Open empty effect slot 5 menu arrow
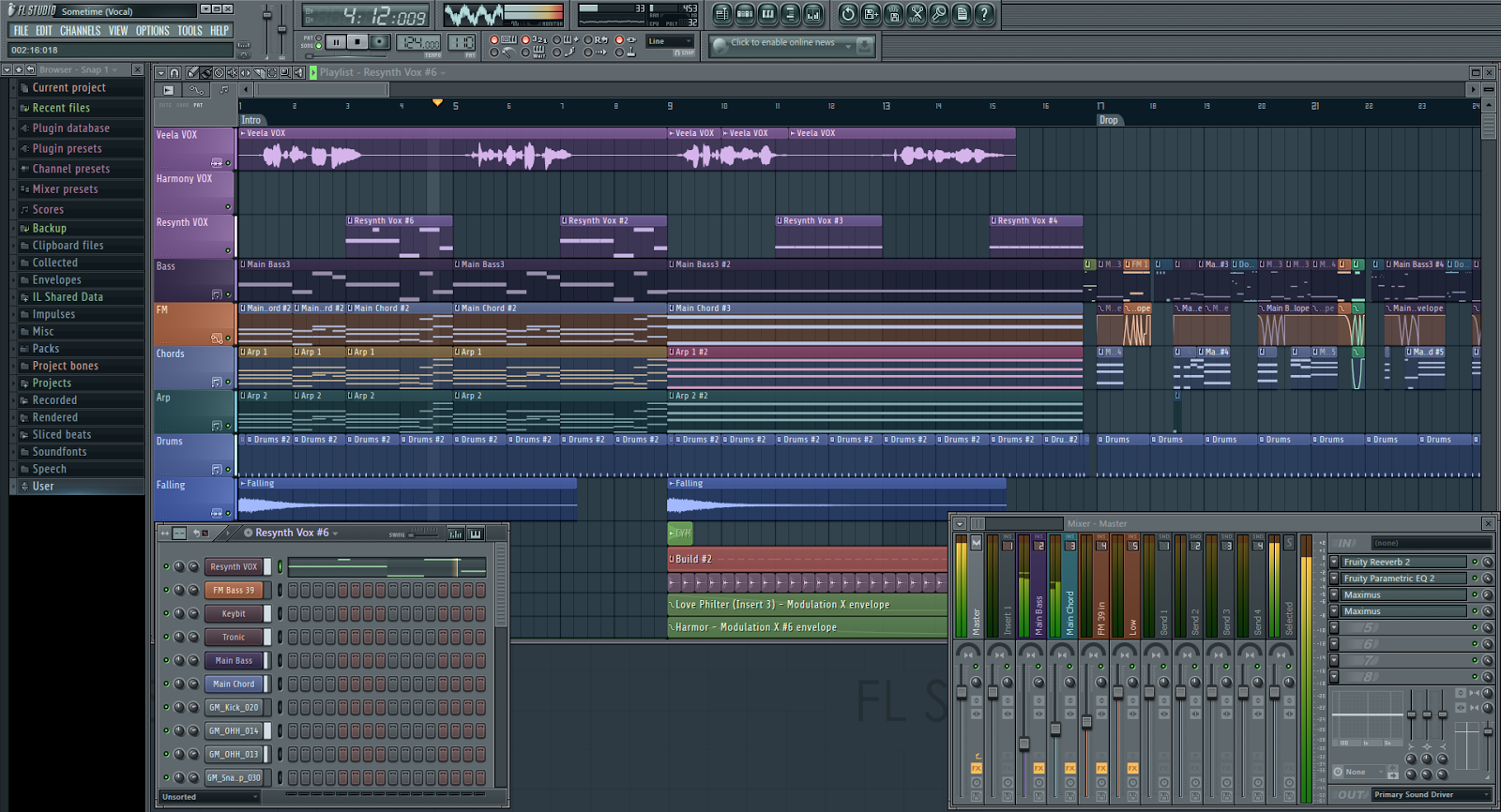The height and width of the screenshot is (812, 1501). point(1334,627)
